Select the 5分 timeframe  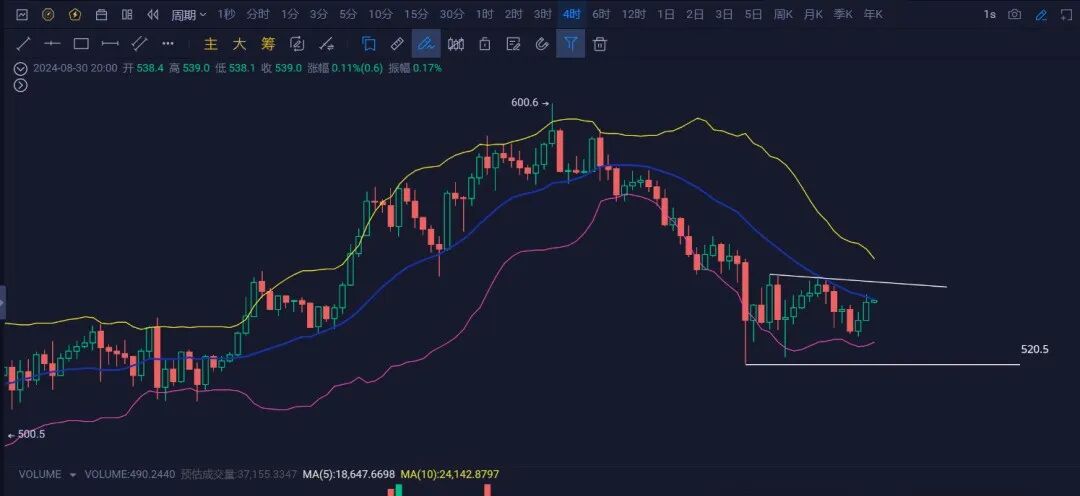tap(348, 14)
